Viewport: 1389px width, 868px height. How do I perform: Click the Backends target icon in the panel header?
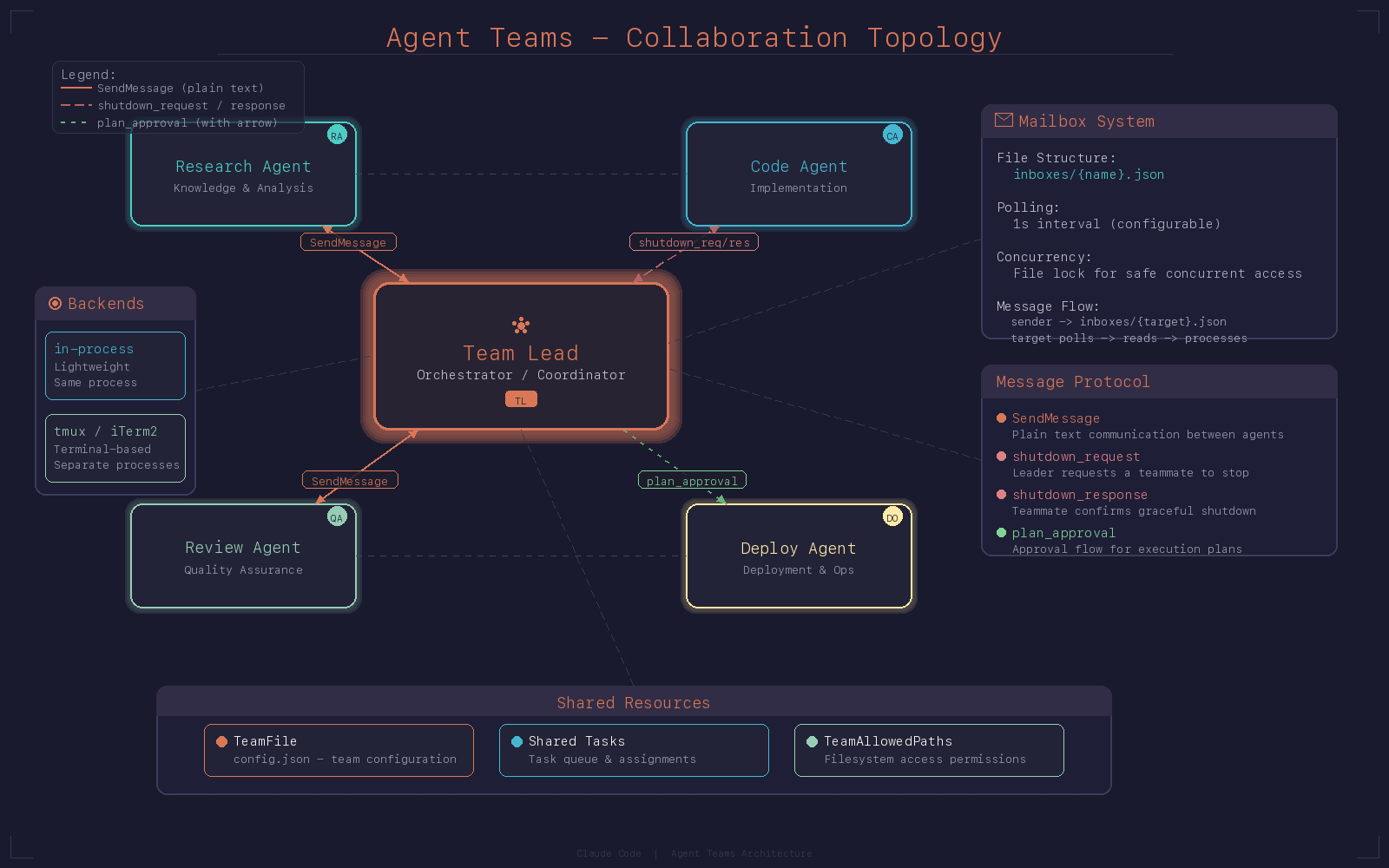[x=55, y=303]
